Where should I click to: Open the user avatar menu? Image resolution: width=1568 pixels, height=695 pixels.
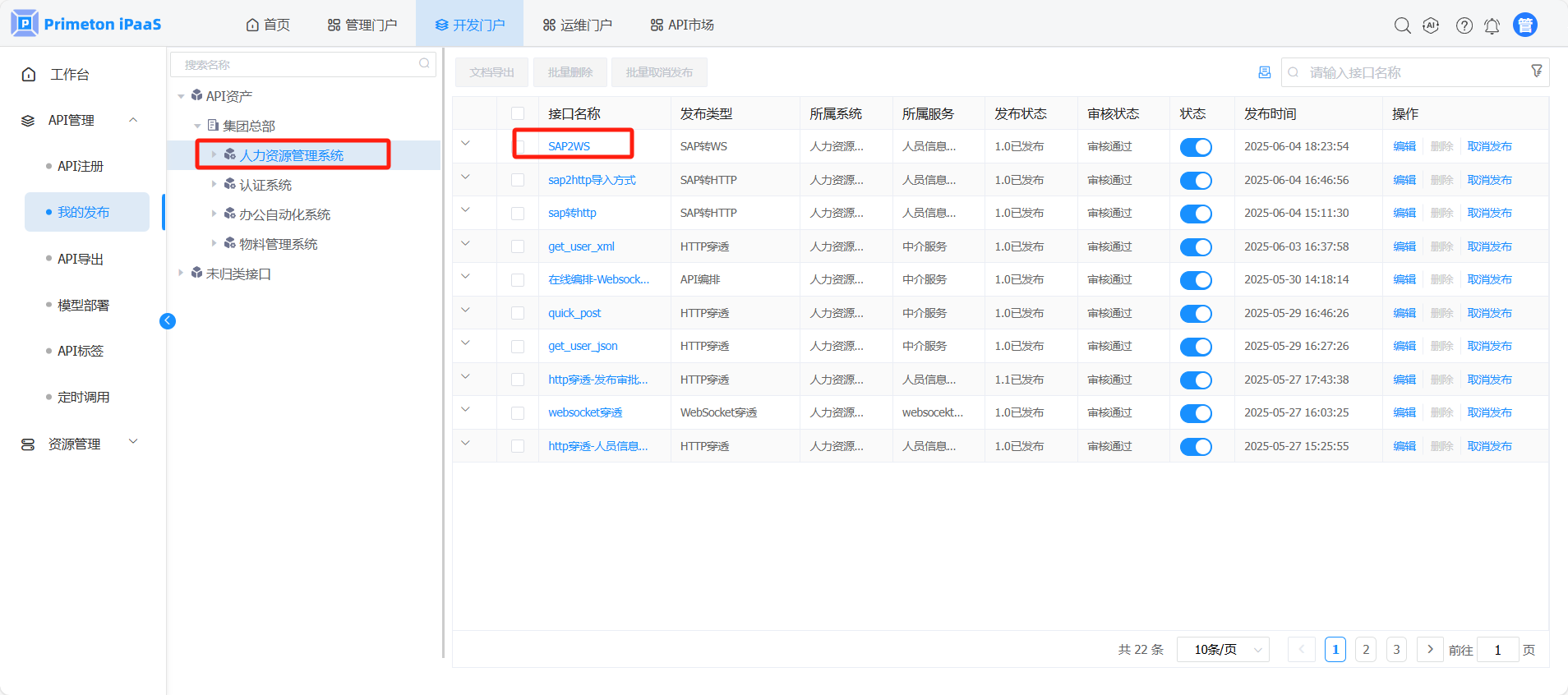(x=1524, y=25)
